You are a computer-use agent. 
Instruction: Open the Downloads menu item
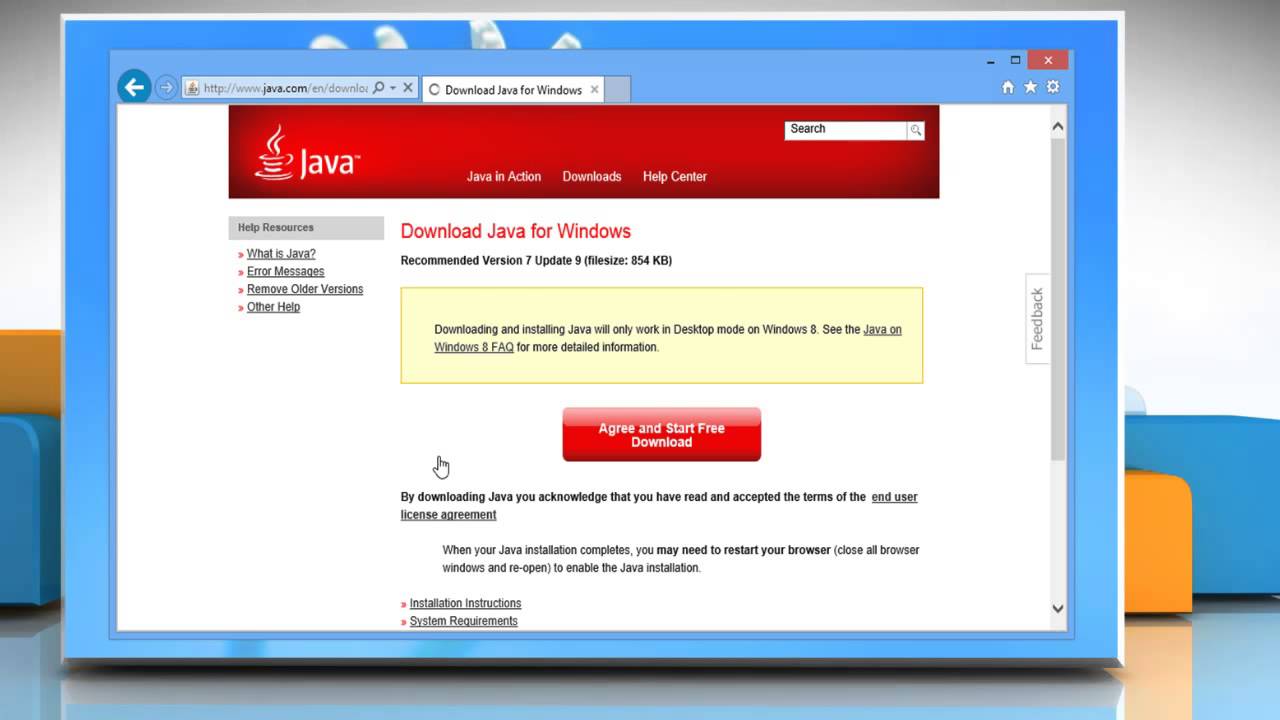point(592,176)
